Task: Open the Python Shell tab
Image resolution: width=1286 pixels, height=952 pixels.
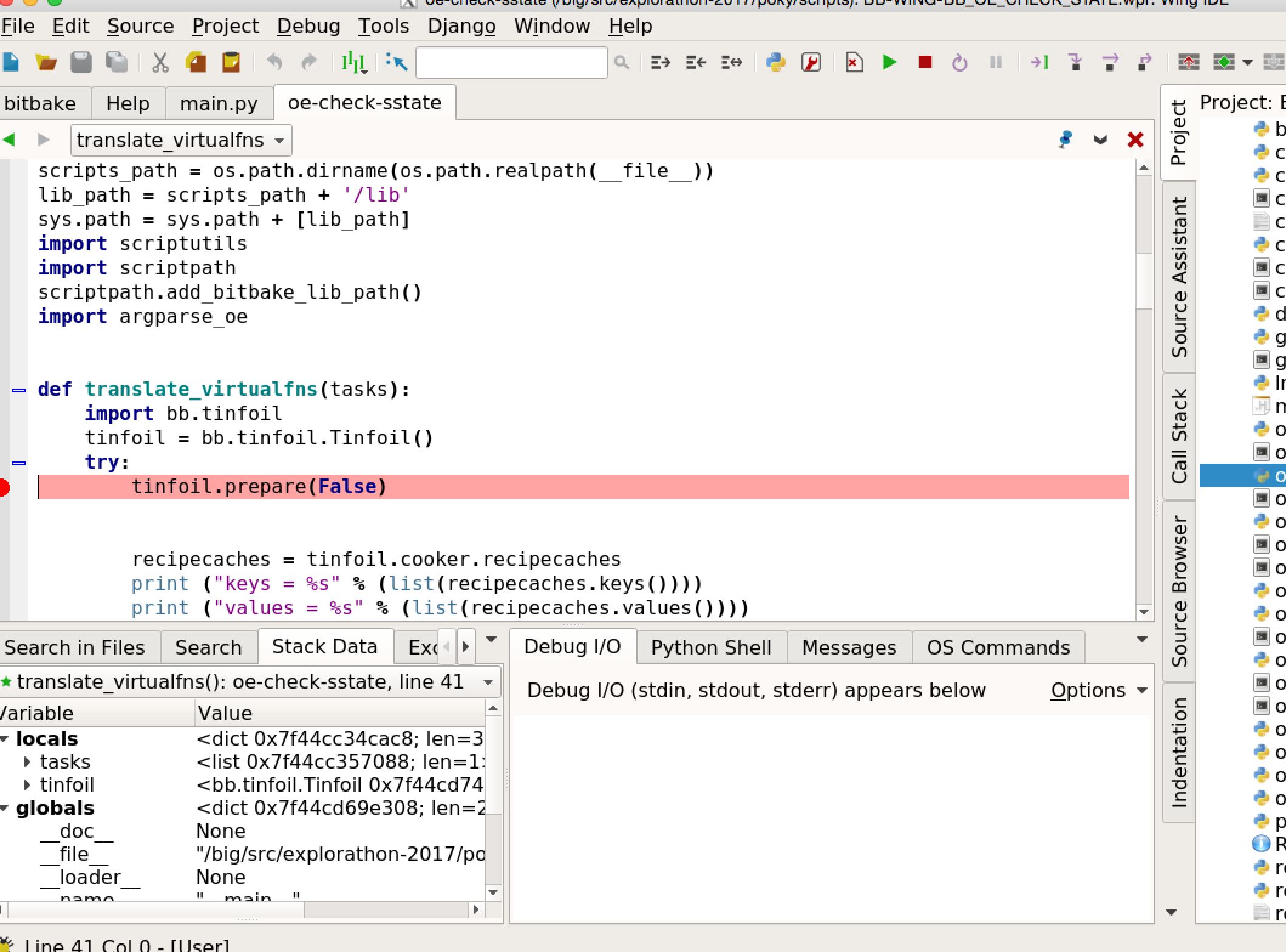Action: point(711,647)
